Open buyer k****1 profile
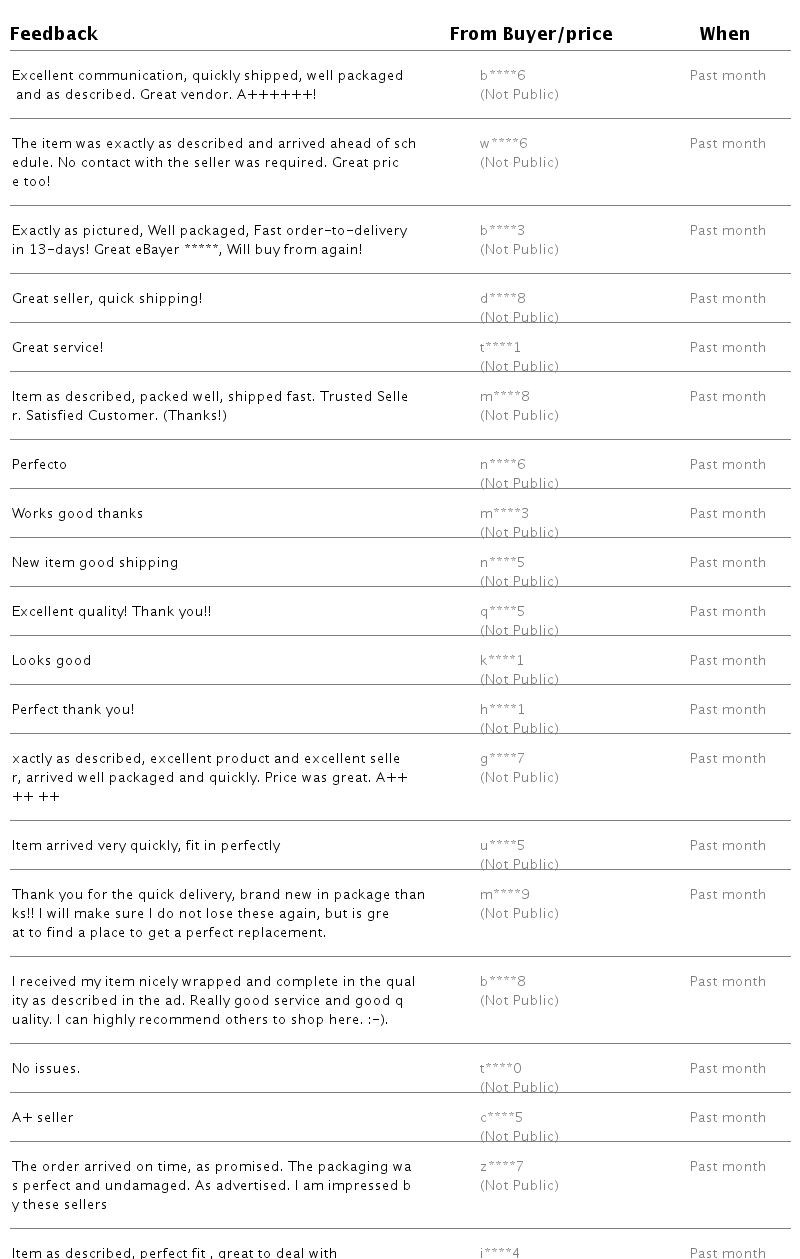 point(502,660)
